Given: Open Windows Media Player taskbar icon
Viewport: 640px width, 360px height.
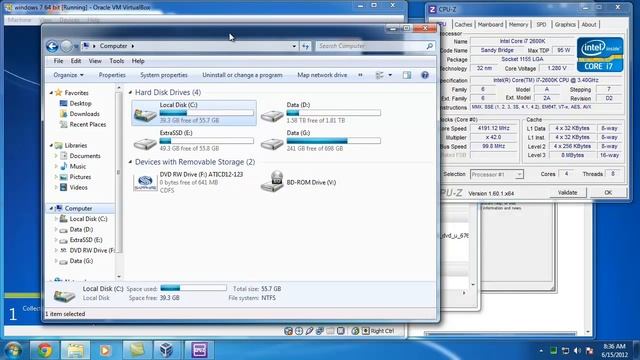Looking at the screenshot, I should click(106, 350).
